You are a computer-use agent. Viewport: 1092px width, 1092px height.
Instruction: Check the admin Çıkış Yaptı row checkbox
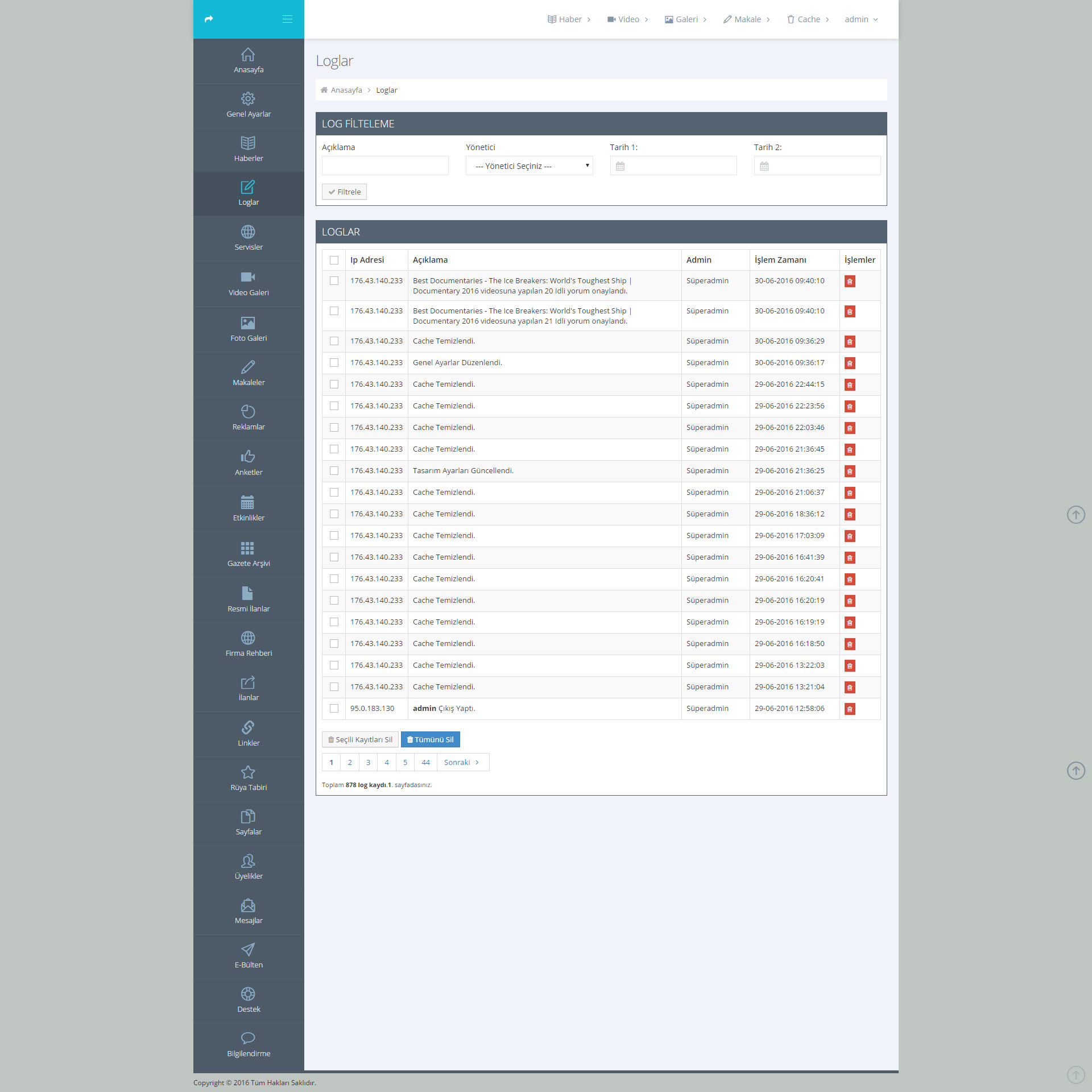point(334,709)
